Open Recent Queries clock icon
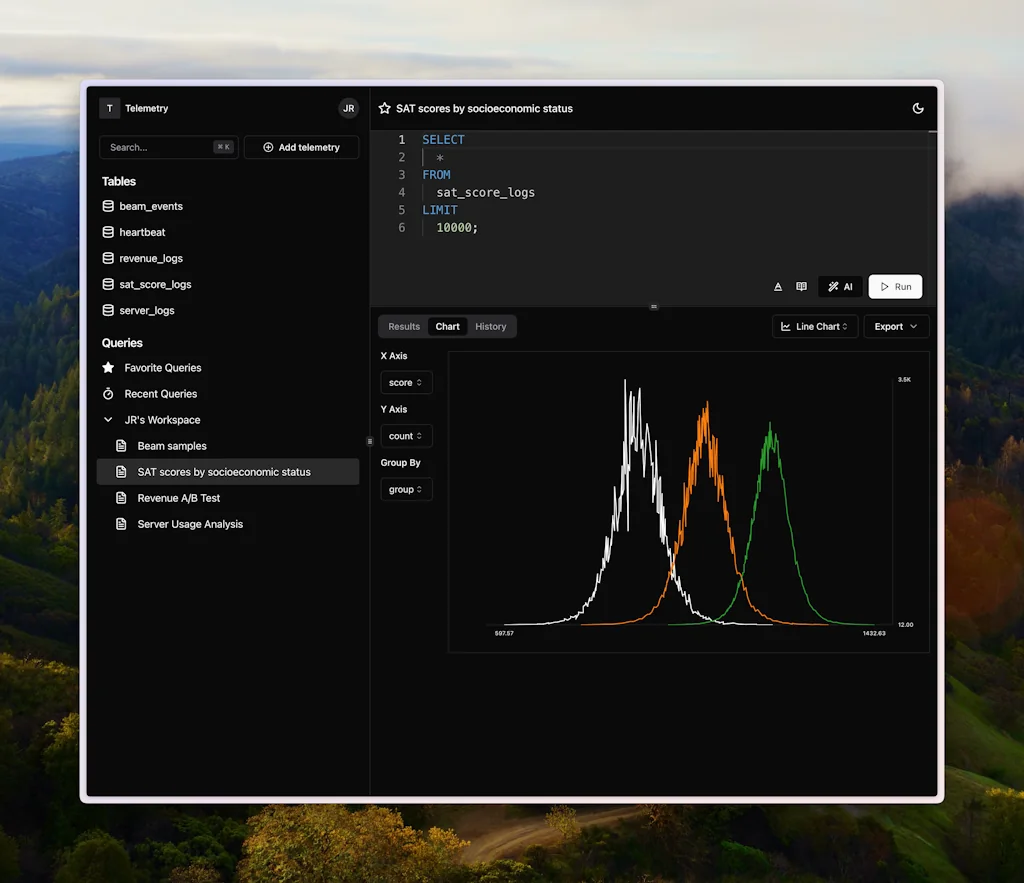Image resolution: width=1024 pixels, height=883 pixels. click(x=108, y=394)
